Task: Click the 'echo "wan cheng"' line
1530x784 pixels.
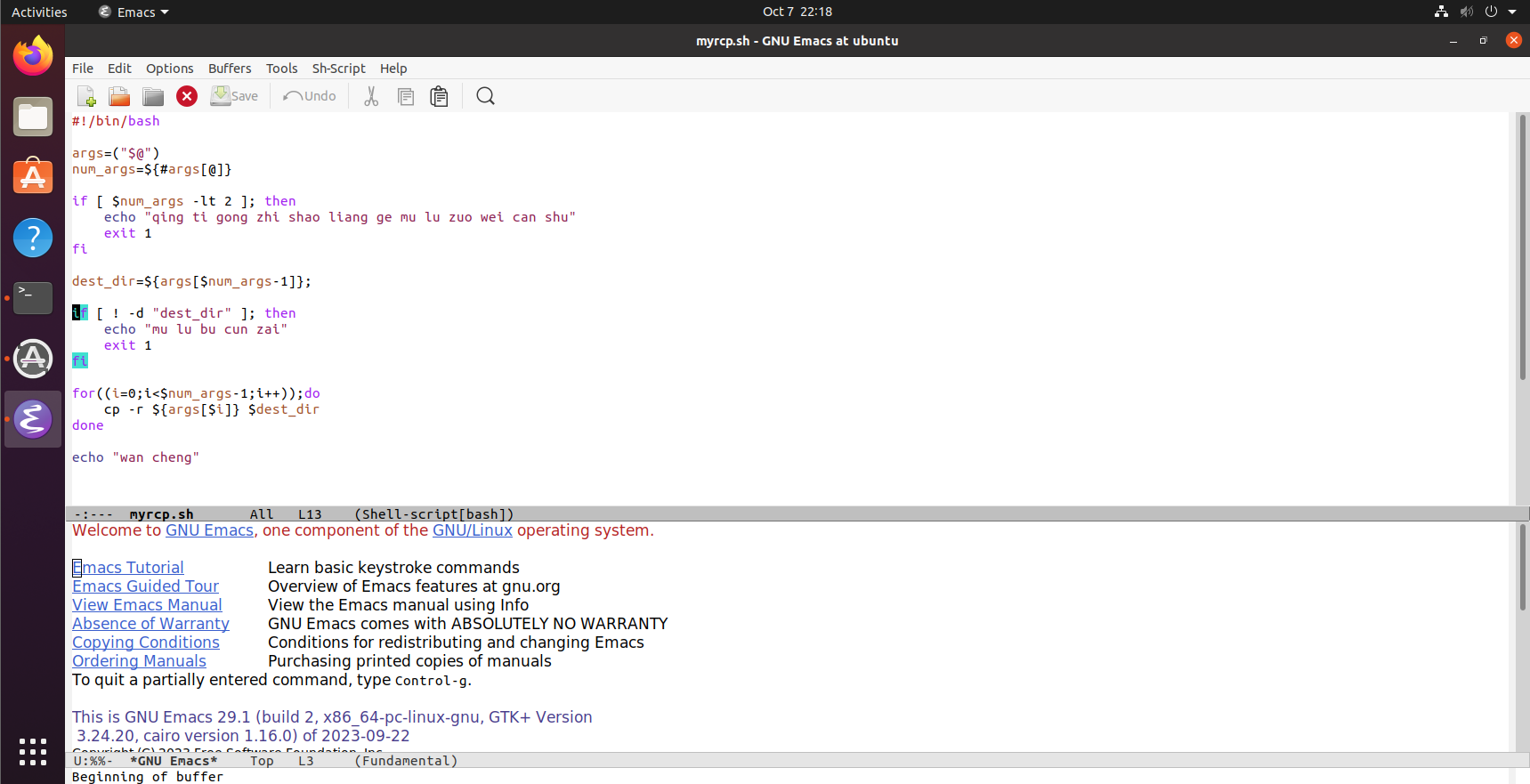Action: pos(135,457)
